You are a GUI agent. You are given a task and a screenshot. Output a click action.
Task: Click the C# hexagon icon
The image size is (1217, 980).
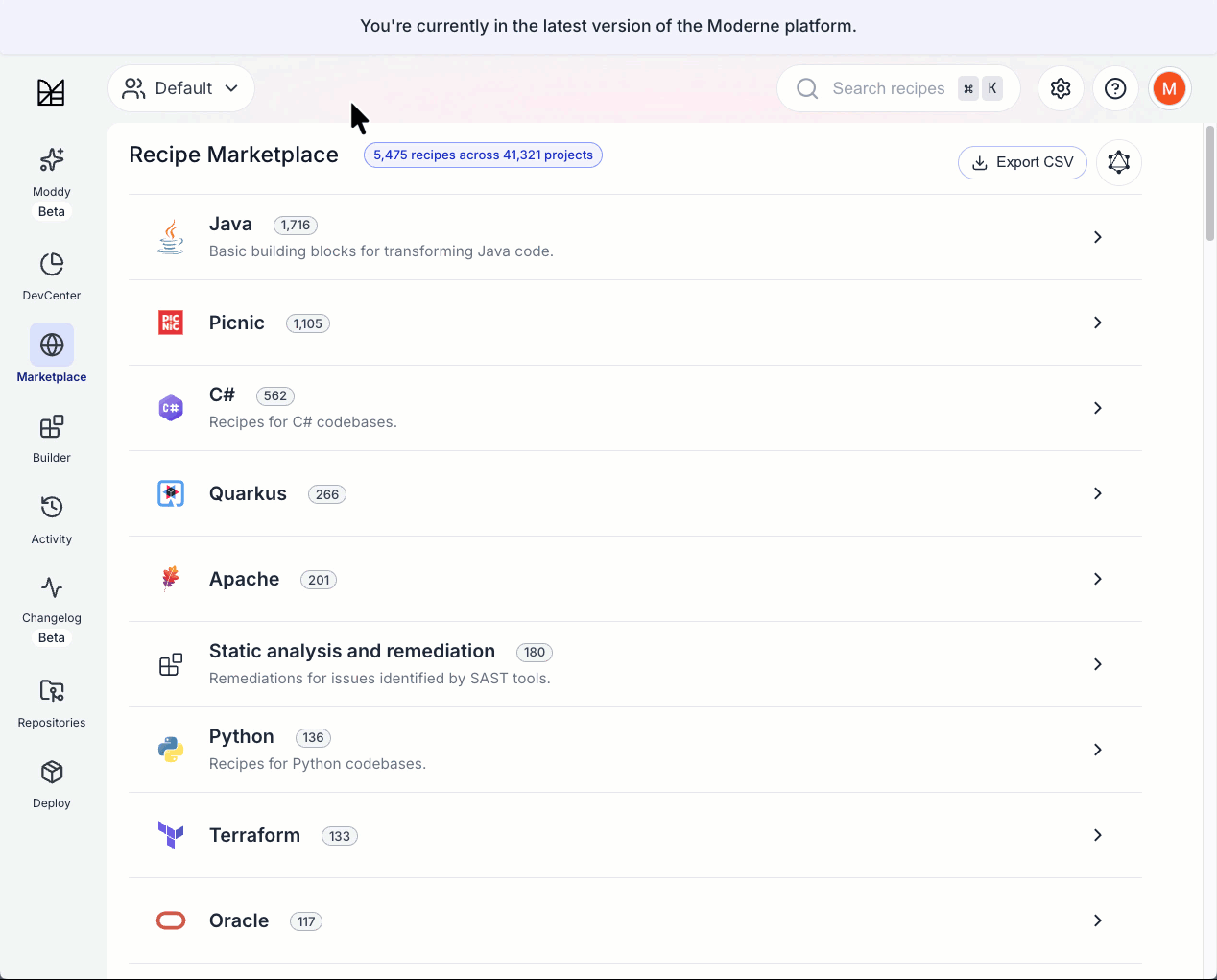pyautogui.click(x=171, y=408)
